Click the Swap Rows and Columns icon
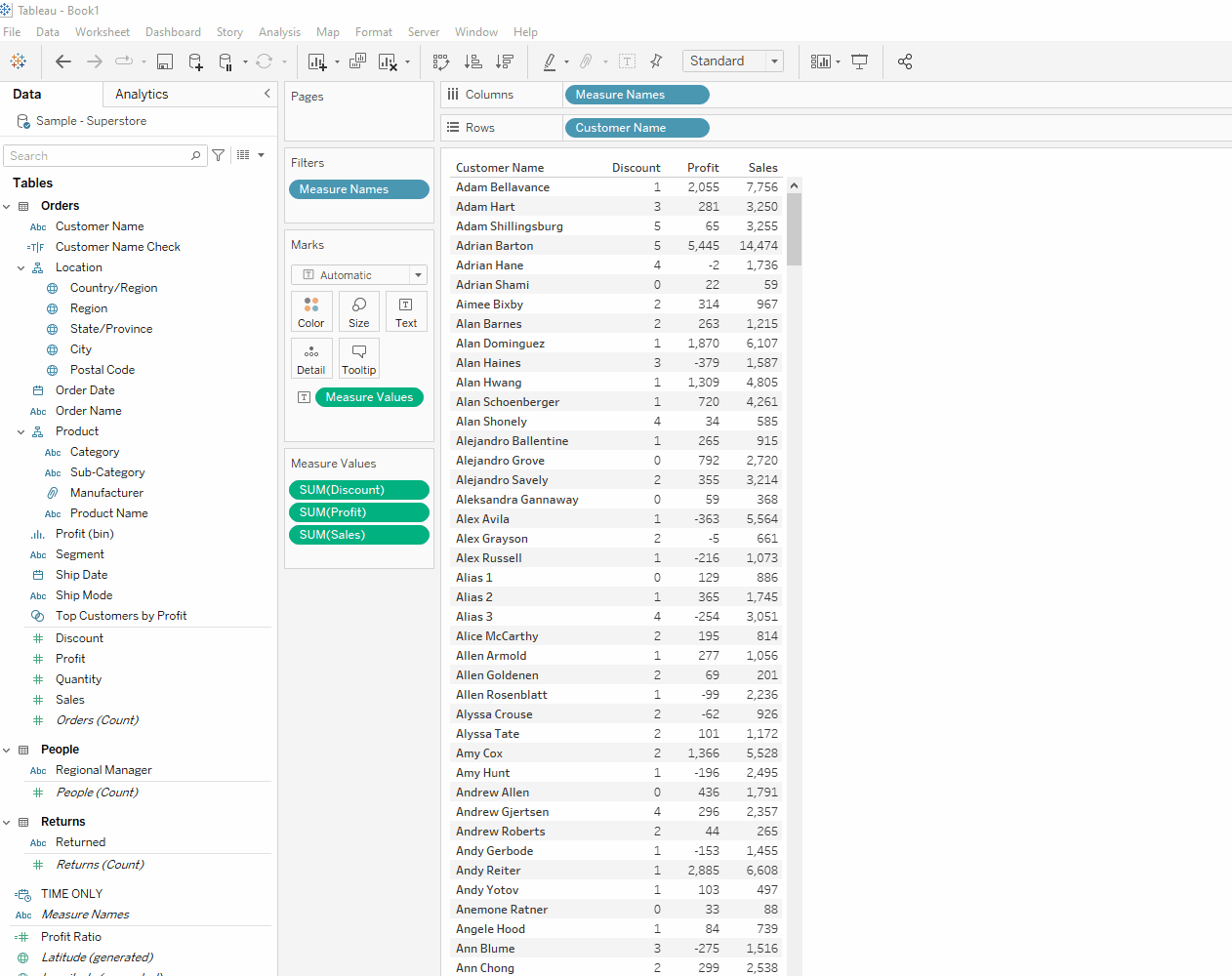 coord(441,61)
